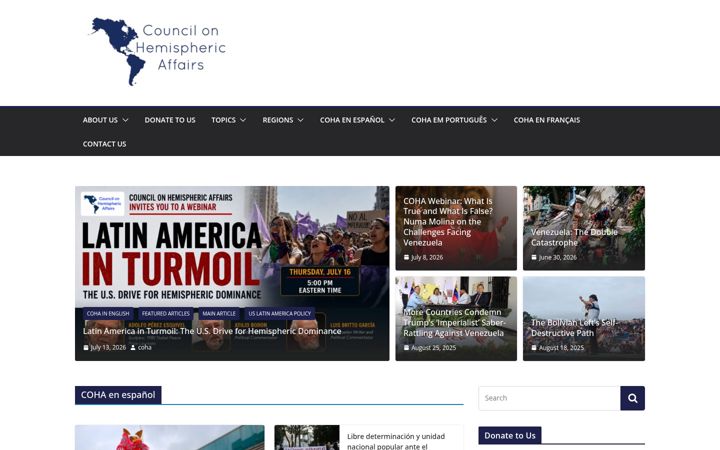This screenshot has width=720, height=450.
Task: Click the calendar icon beside August 18, 2025
Action: tap(534, 348)
